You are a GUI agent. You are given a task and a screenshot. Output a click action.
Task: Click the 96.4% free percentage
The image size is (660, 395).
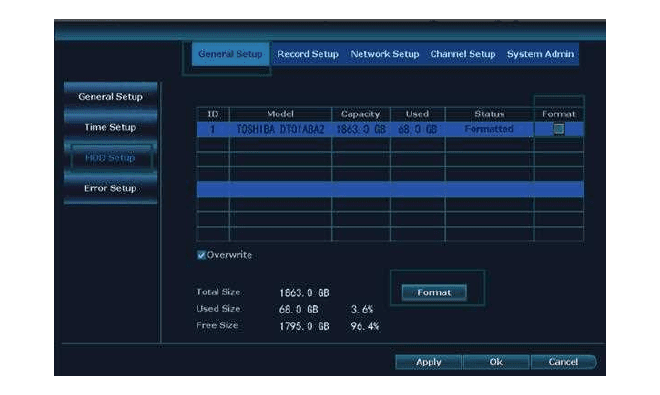click(365, 326)
